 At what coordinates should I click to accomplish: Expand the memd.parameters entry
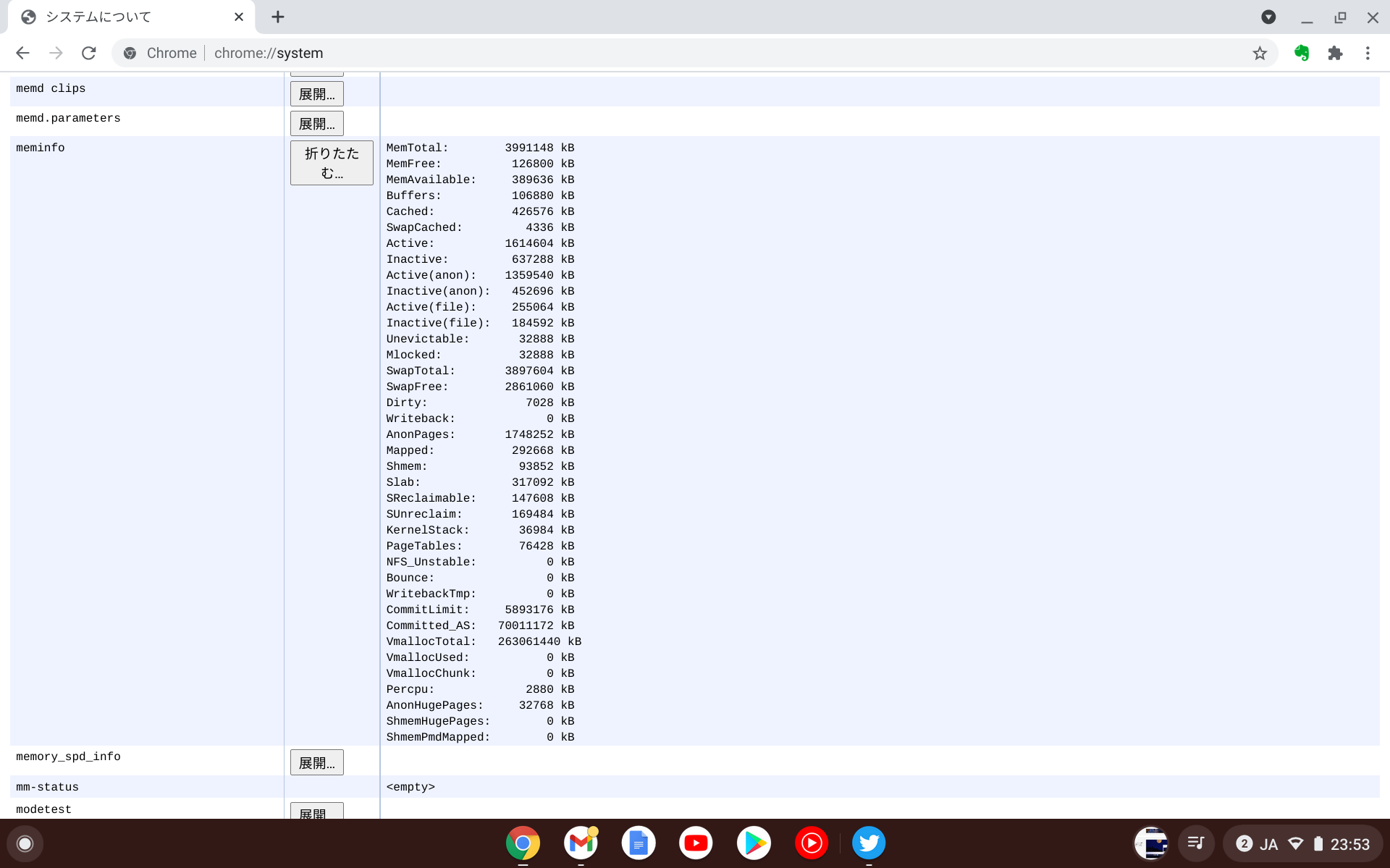(316, 123)
